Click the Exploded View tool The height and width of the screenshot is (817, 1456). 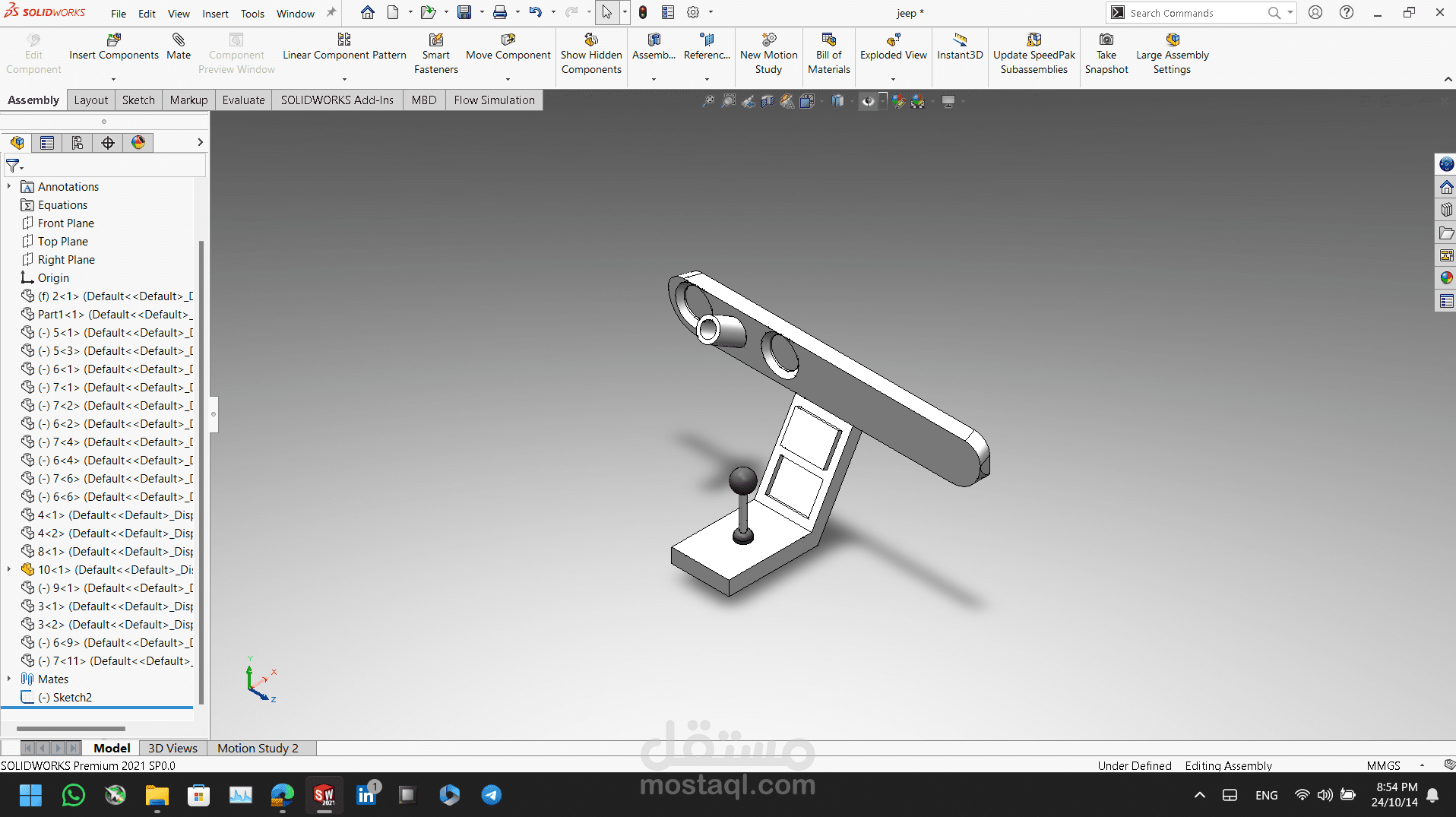click(894, 46)
